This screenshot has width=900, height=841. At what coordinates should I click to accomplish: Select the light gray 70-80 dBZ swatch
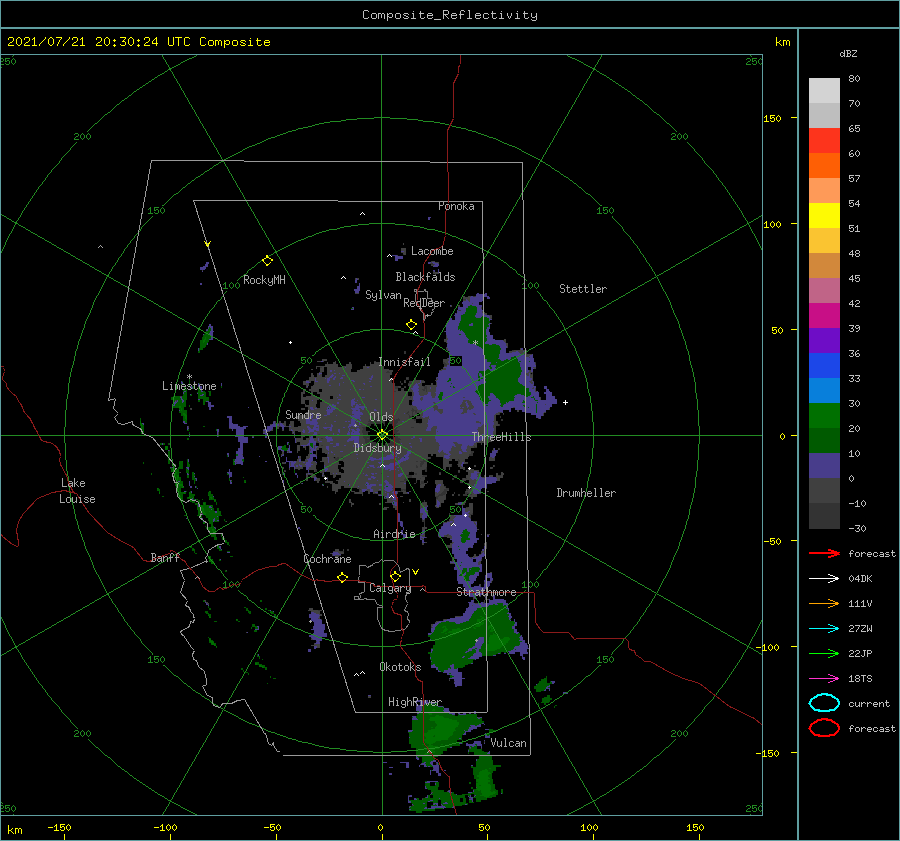coord(824,91)
